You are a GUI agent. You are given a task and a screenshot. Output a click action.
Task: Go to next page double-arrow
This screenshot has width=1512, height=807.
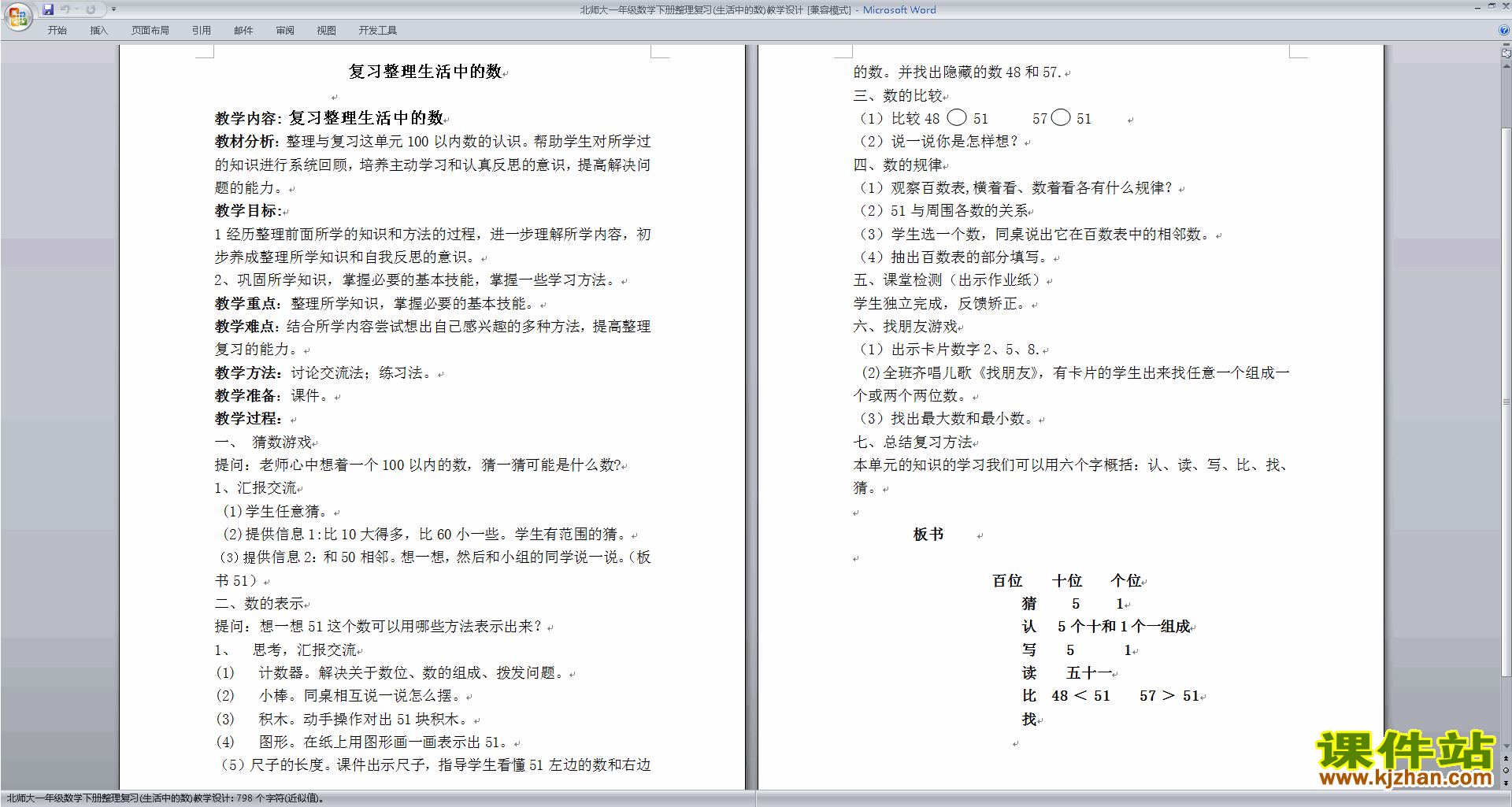click(1506, 783)
